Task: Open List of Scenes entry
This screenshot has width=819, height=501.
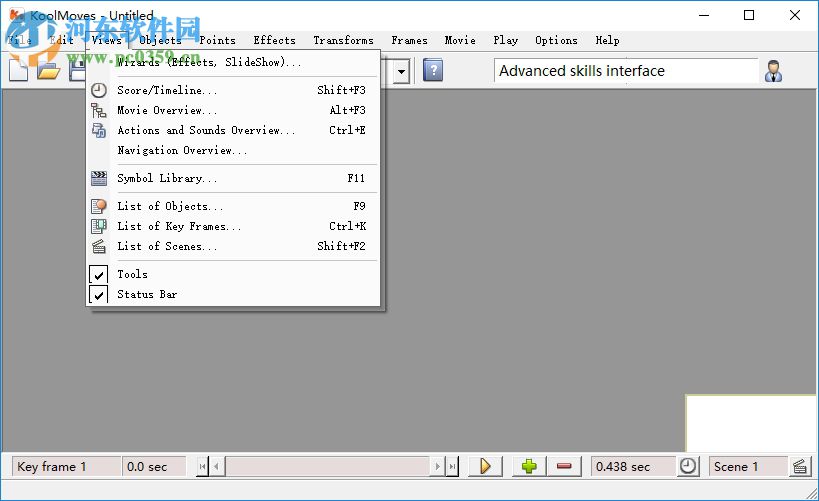Action: point(233,246)
